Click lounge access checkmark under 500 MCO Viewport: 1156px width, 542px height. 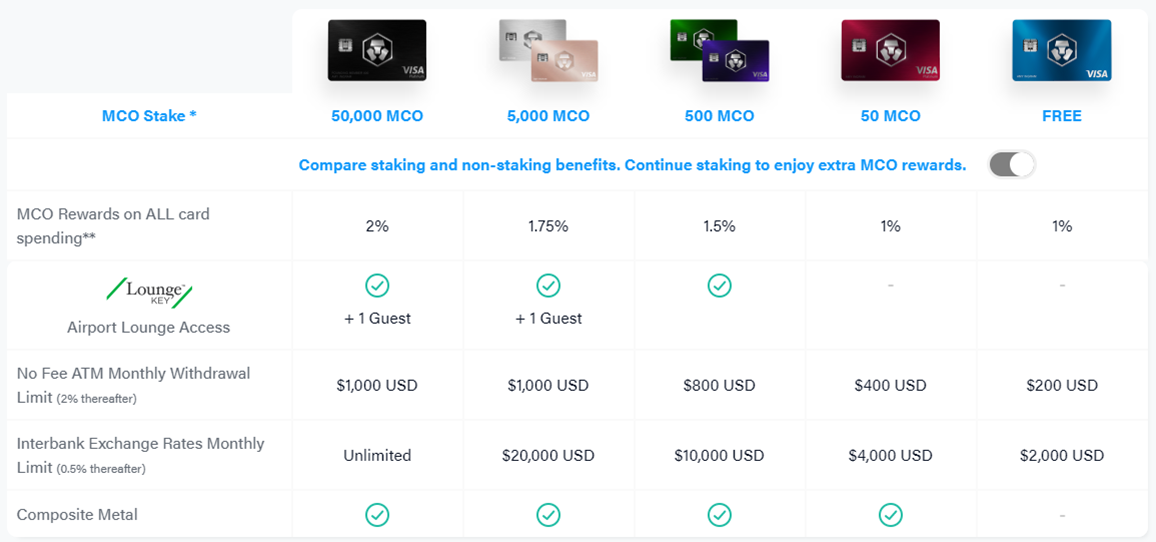pyautogui.click(x=720, y=285)
